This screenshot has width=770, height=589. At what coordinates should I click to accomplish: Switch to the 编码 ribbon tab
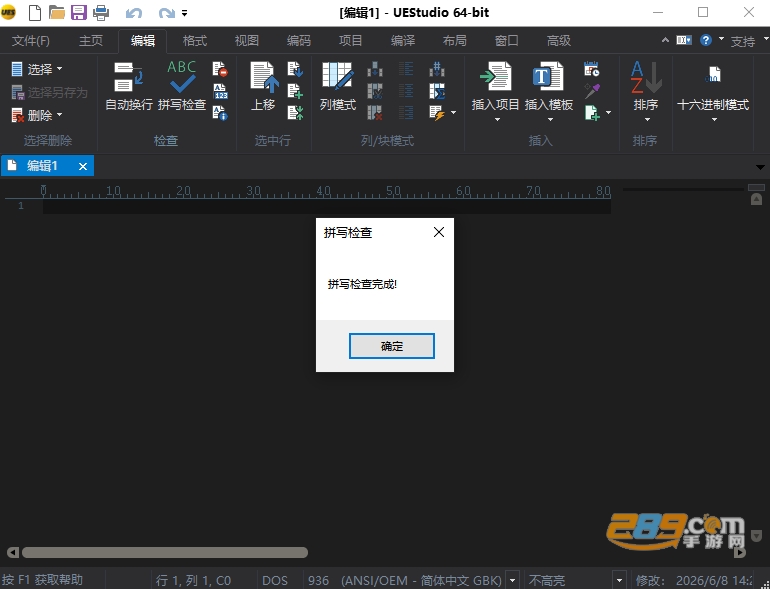pyautogui.click(x=299, y=41)
